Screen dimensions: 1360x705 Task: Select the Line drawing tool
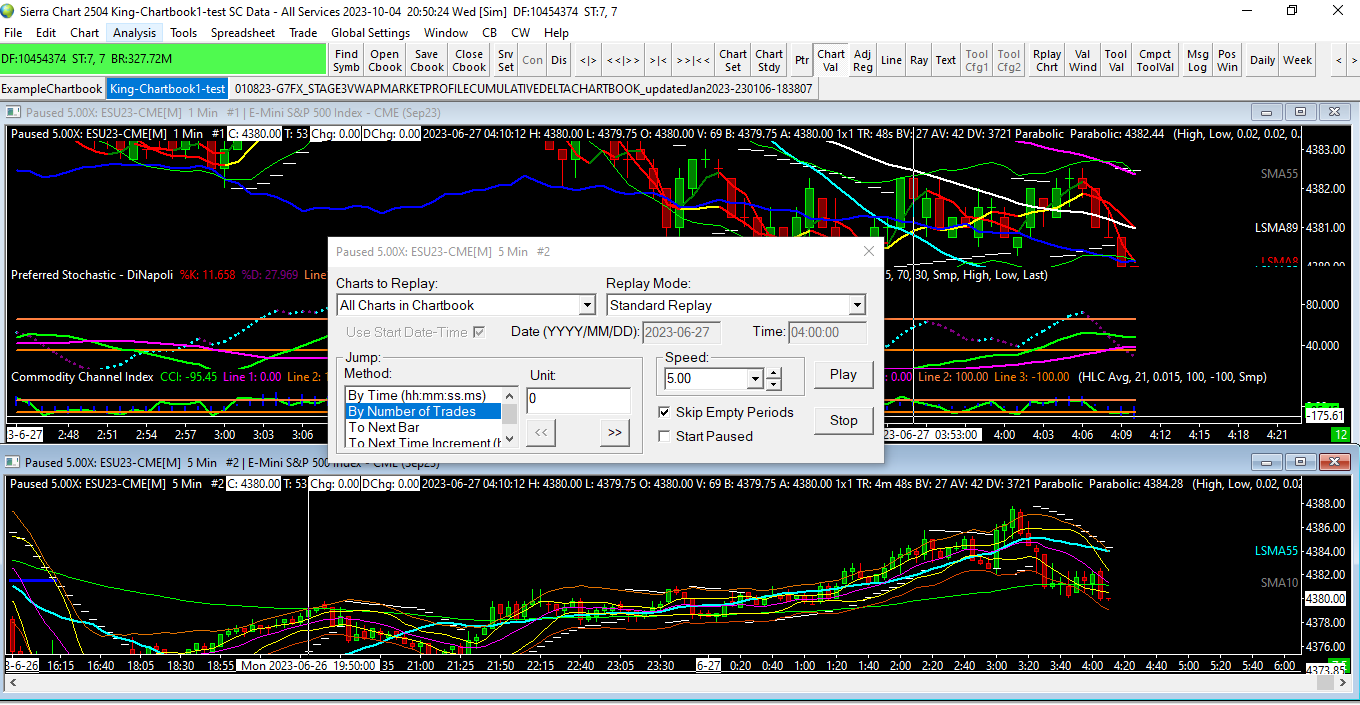click(891, 60)
